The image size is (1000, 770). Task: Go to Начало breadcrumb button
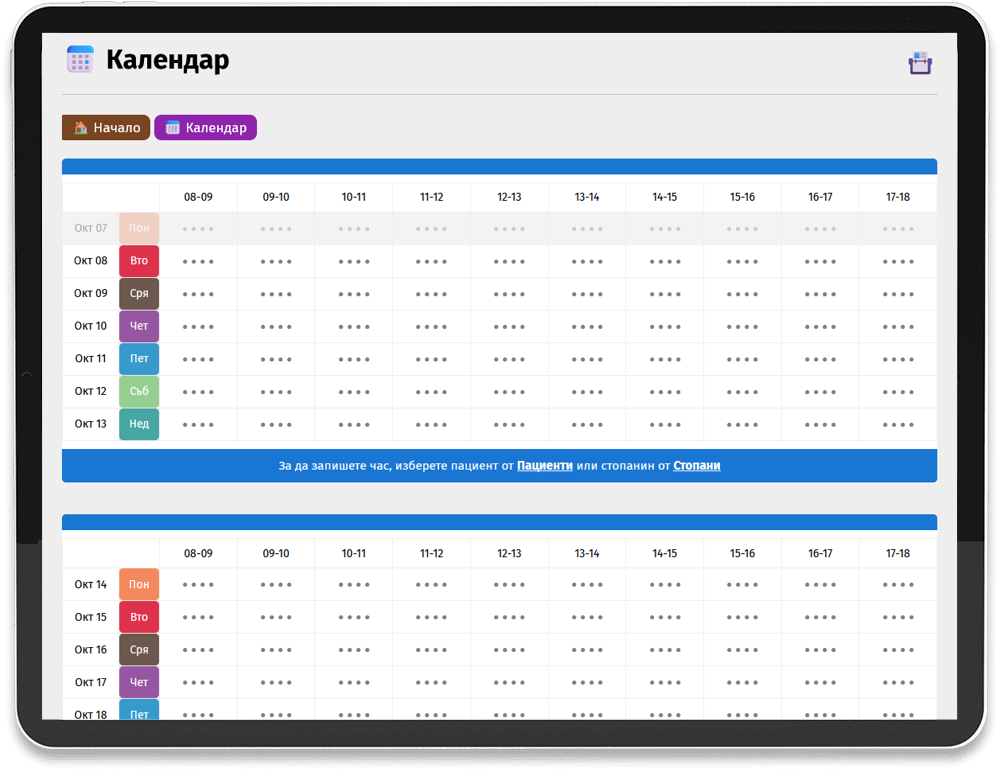click(x=106, y=128)
